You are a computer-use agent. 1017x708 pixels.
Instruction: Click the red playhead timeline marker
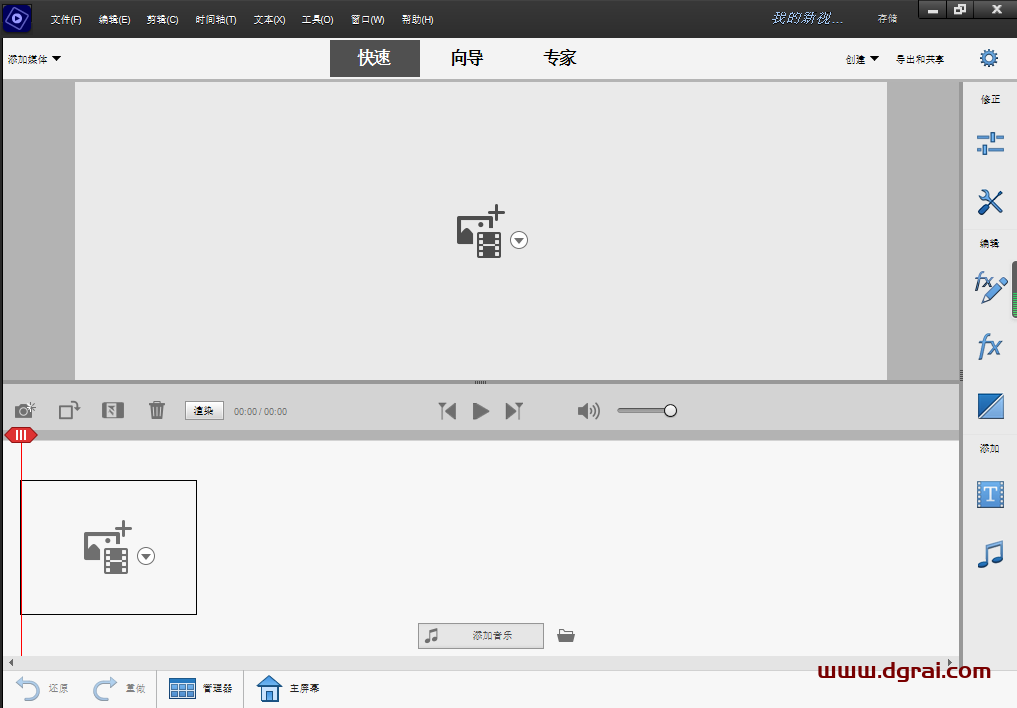point(20,434)
